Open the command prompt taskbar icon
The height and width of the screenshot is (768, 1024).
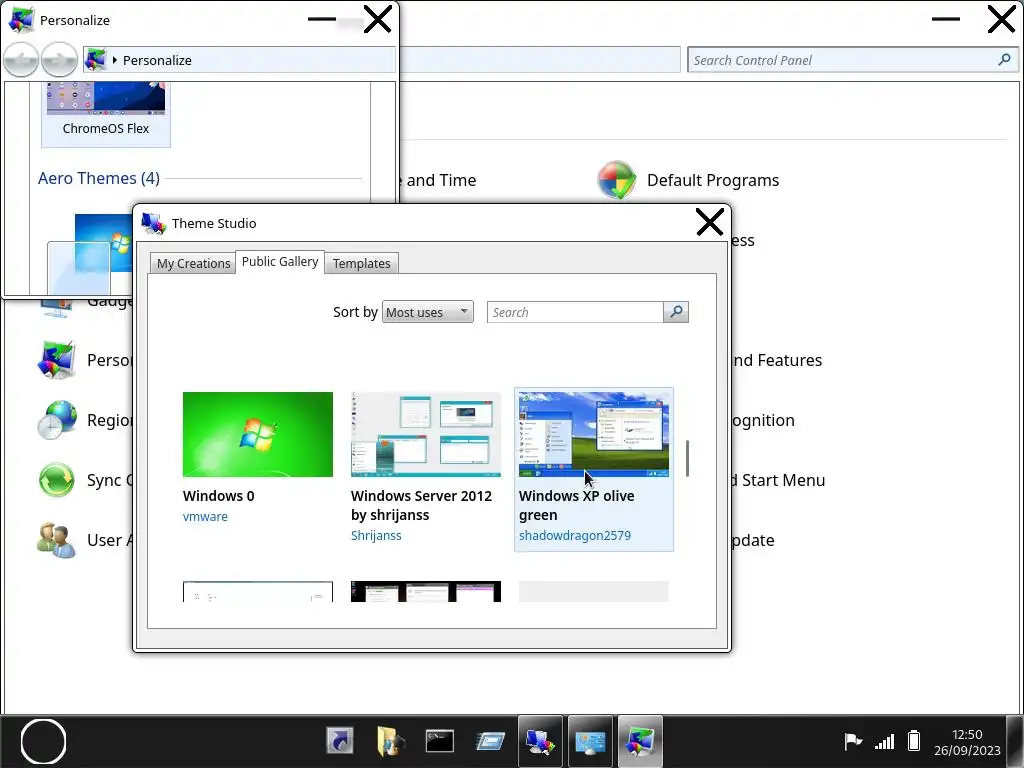point(440,741)
